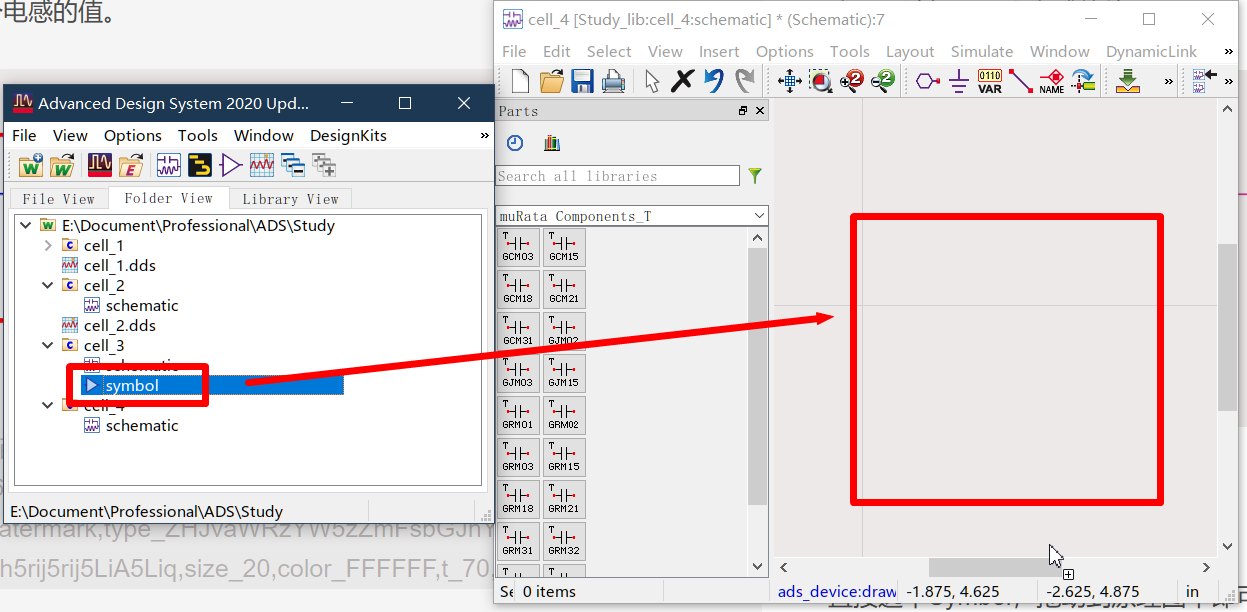Collapse the cell_3 tree node

coord(48,345)
